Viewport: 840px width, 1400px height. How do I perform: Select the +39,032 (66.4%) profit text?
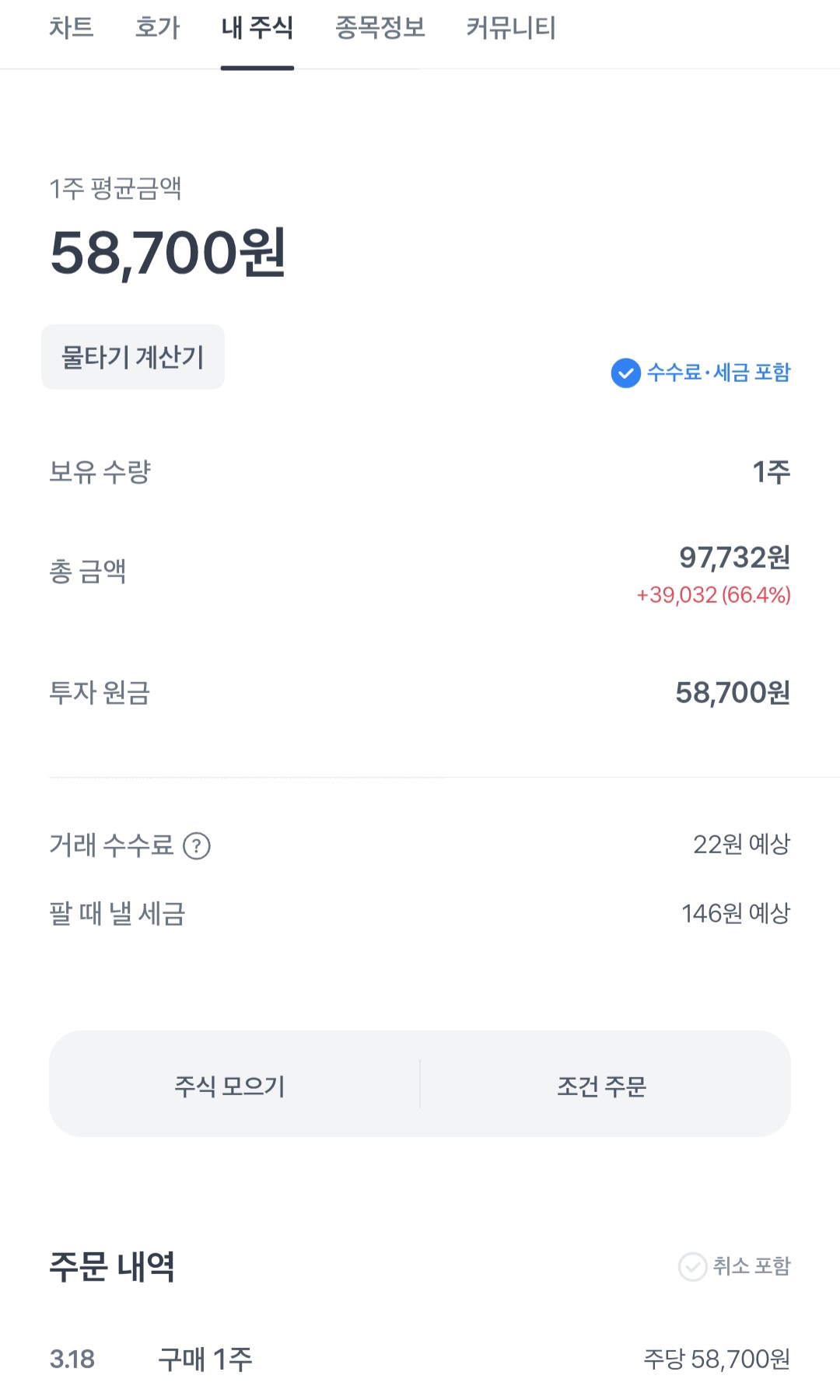pos(713,595)
